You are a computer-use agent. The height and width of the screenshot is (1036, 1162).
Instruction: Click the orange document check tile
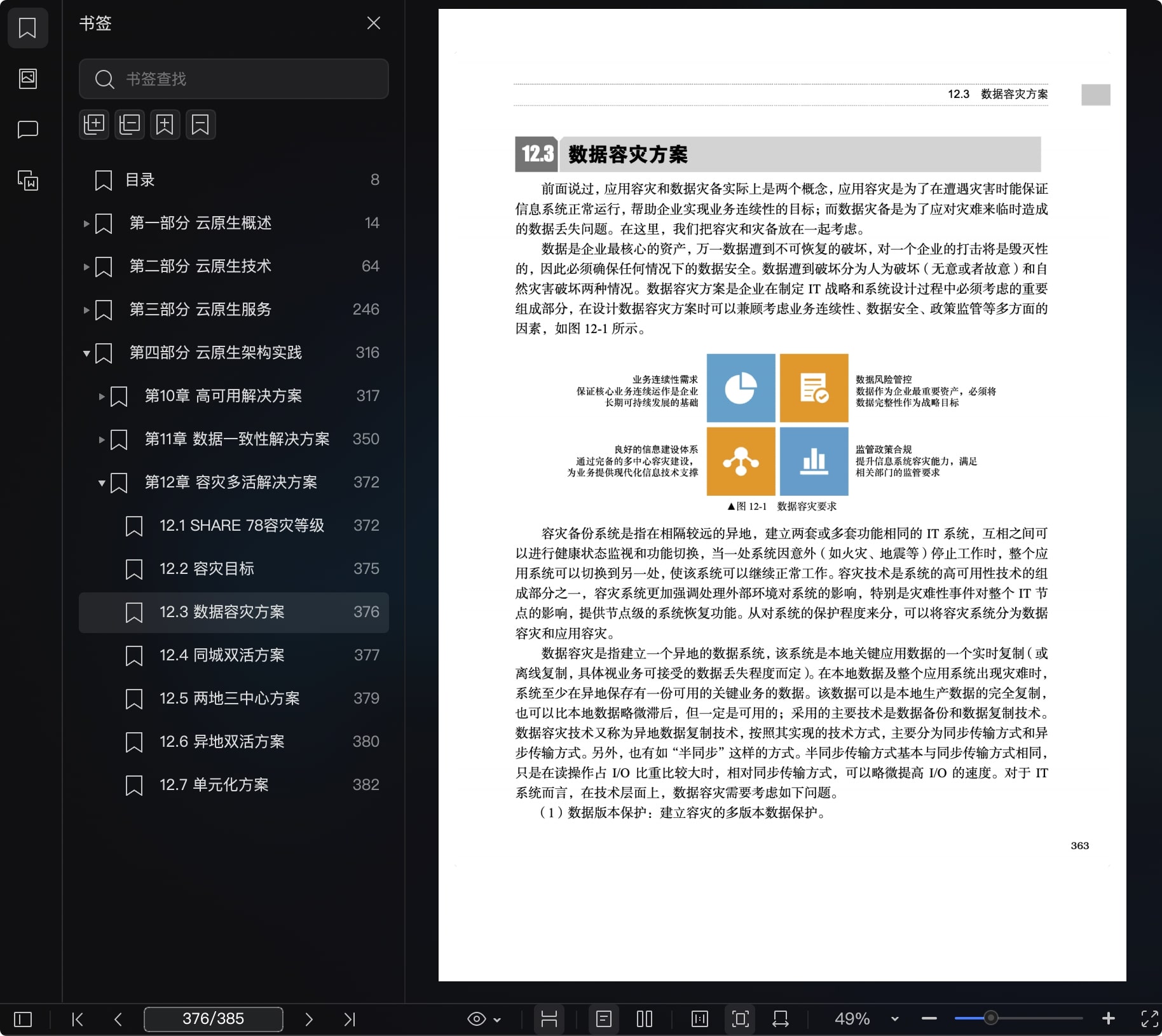[x=814, y=388]
